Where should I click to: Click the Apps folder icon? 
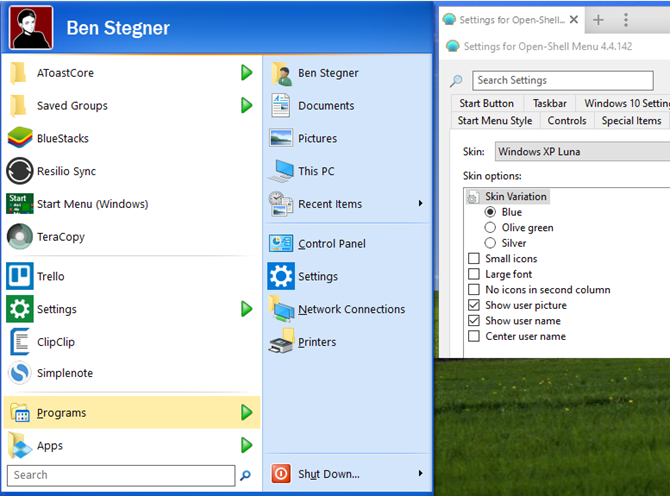coord(20,445)
